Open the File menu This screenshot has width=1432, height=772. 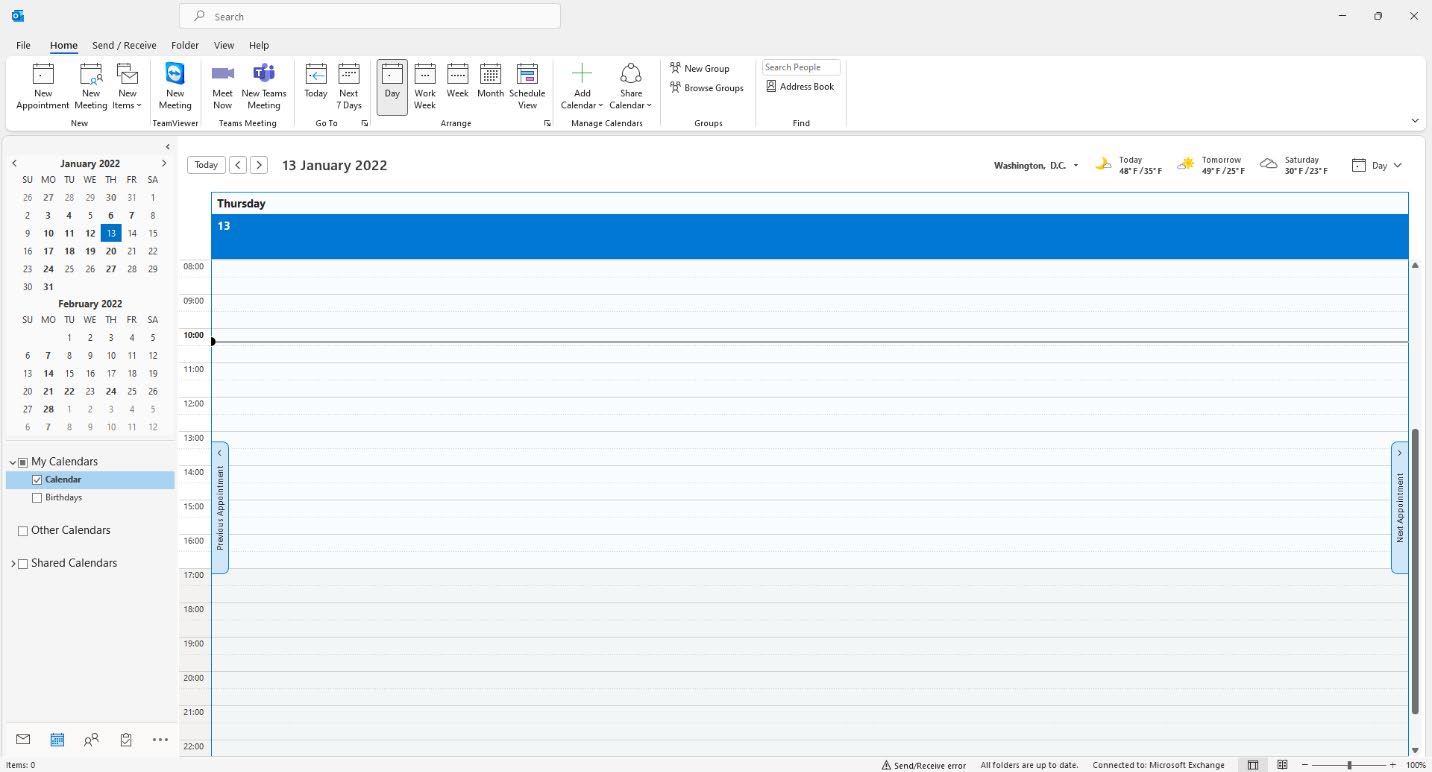point(23,45)
